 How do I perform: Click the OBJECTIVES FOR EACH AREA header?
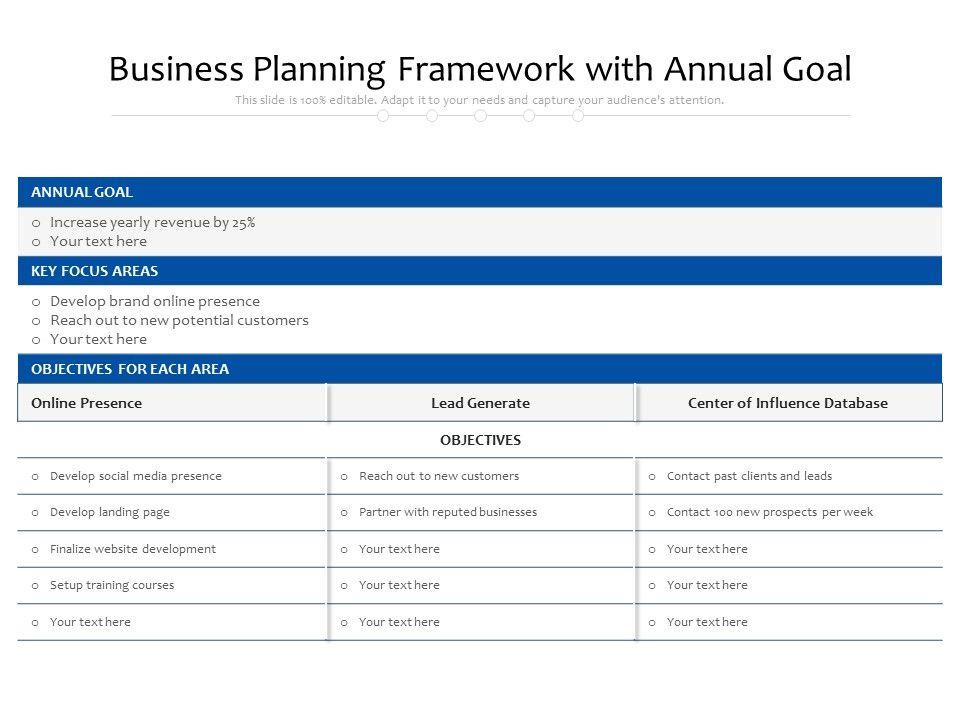pyautogui.click(x=480, y=369)
